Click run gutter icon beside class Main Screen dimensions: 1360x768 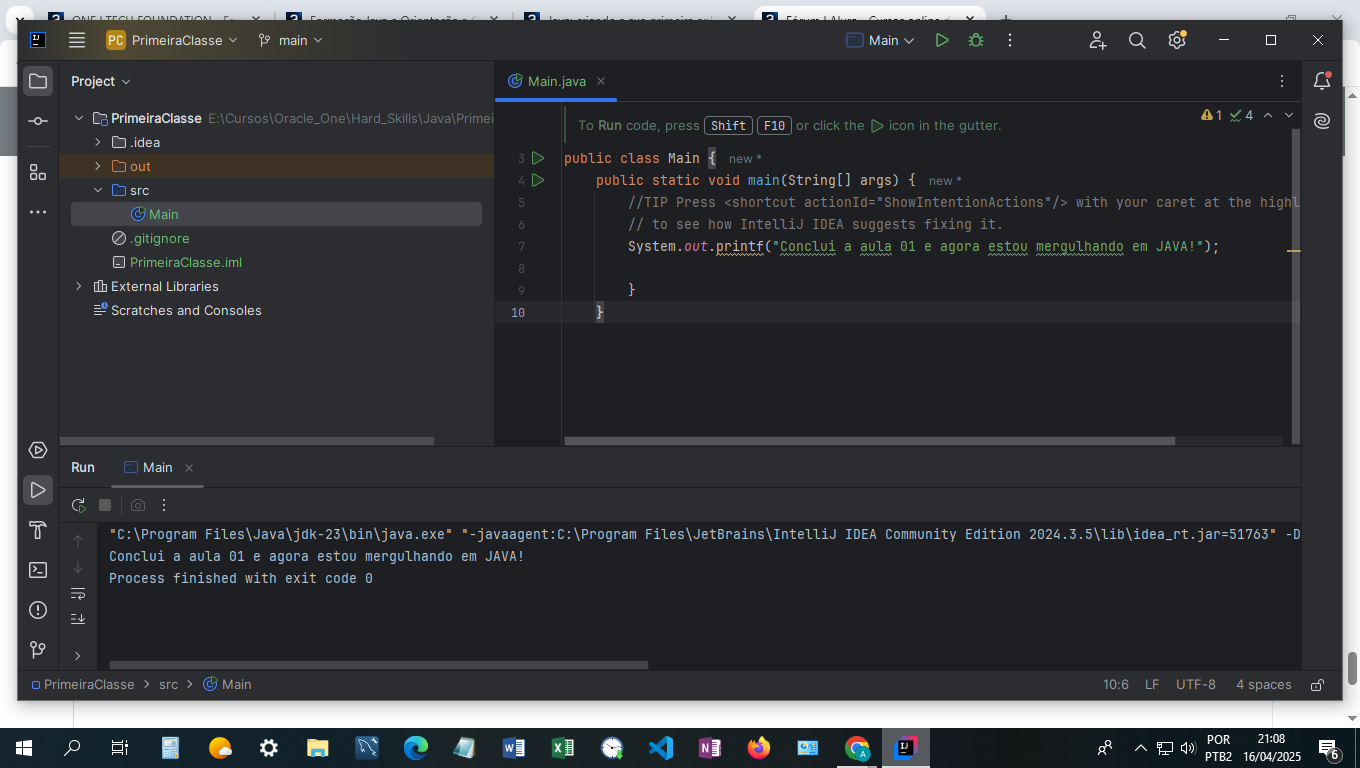click(538, 158)
